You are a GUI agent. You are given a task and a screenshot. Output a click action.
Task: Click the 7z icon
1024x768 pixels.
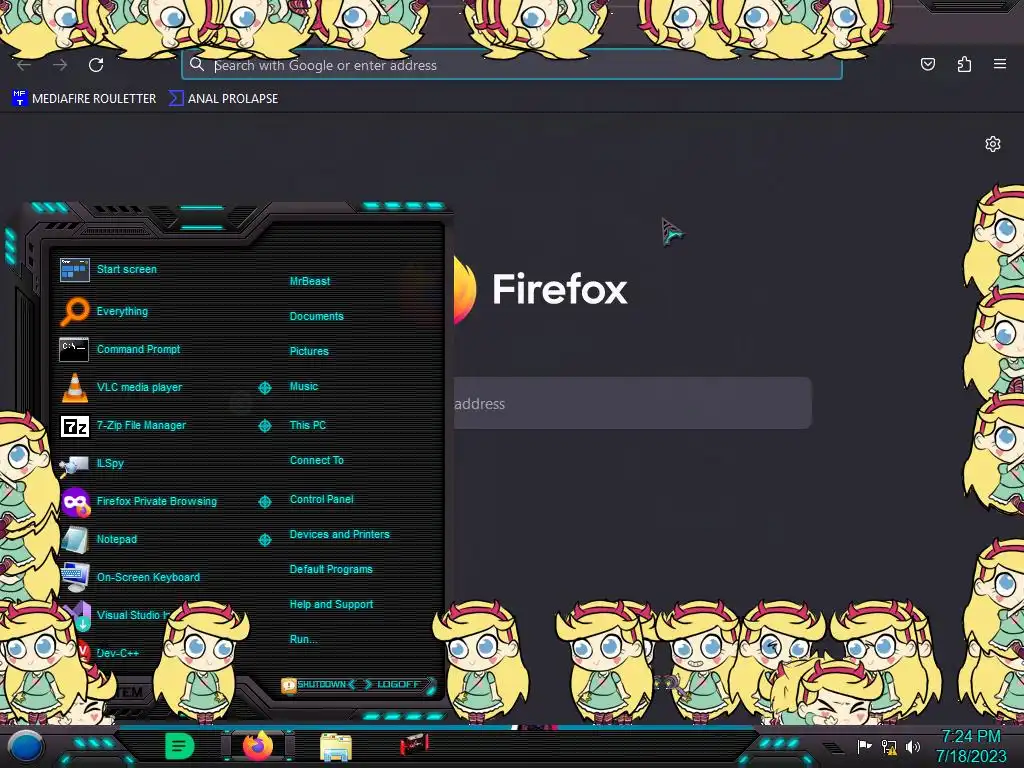(74, 426)
